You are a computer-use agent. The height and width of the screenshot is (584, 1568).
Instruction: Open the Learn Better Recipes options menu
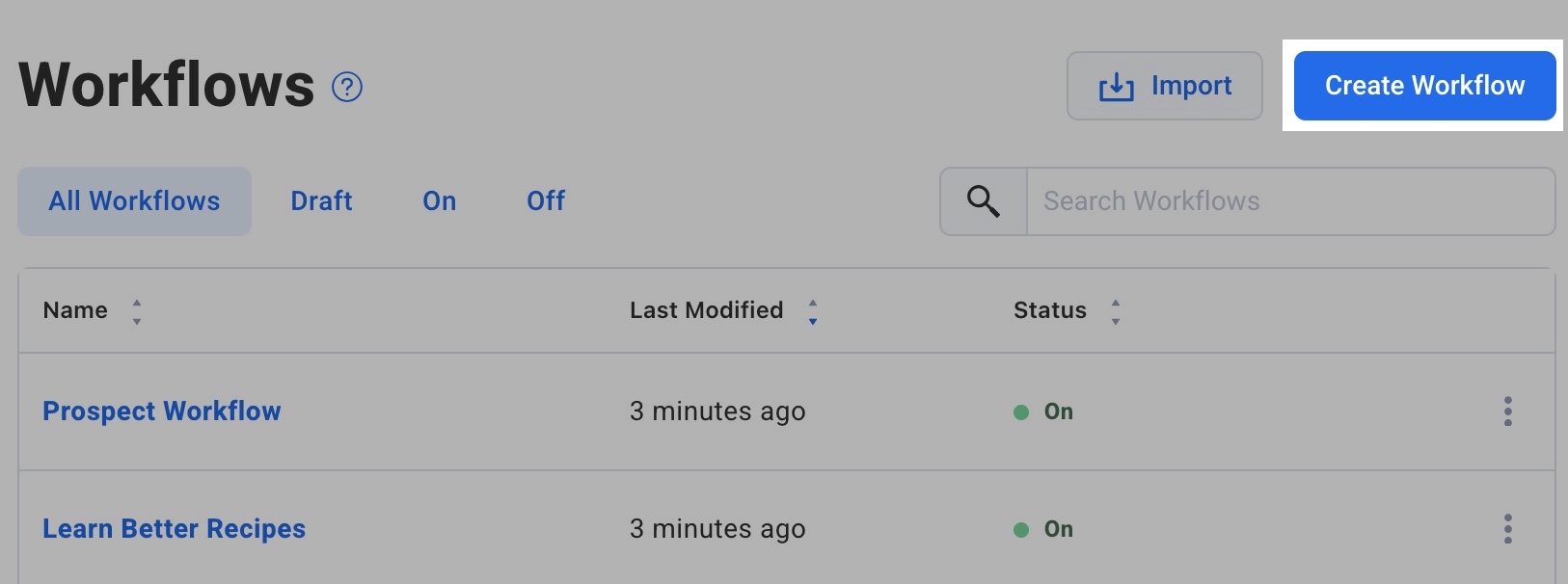1507,528
